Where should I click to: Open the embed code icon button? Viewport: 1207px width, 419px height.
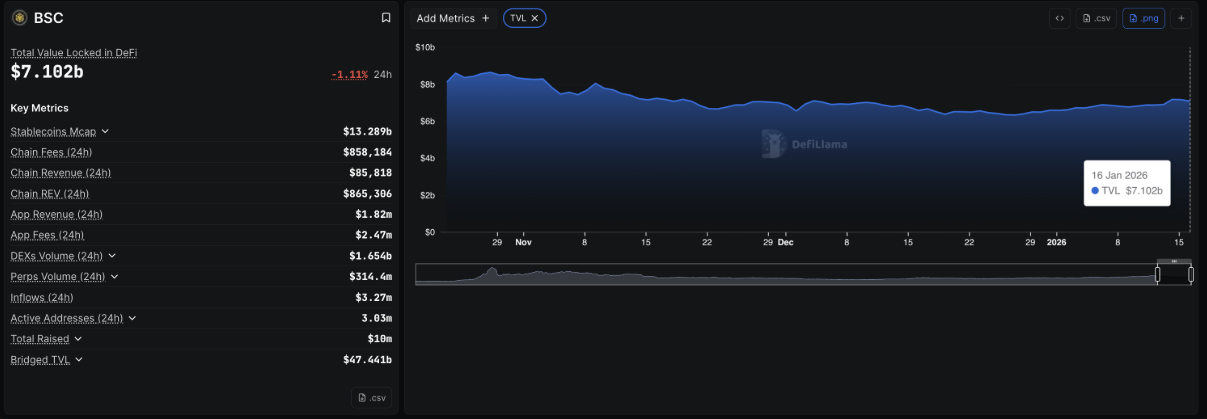point(1059,18)
